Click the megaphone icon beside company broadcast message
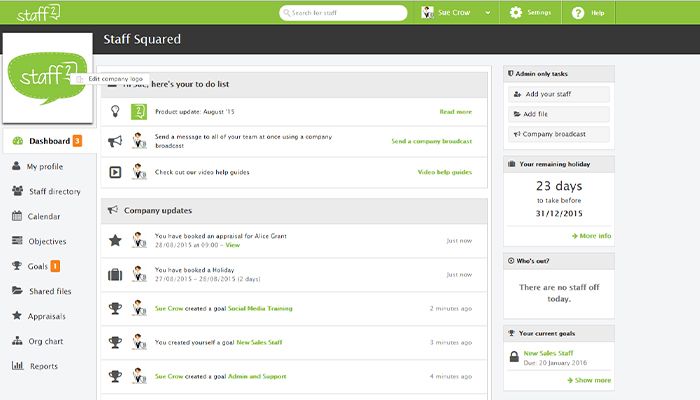Screen dimensions: 700x400 pyautogui.click(x=115, y=141)
